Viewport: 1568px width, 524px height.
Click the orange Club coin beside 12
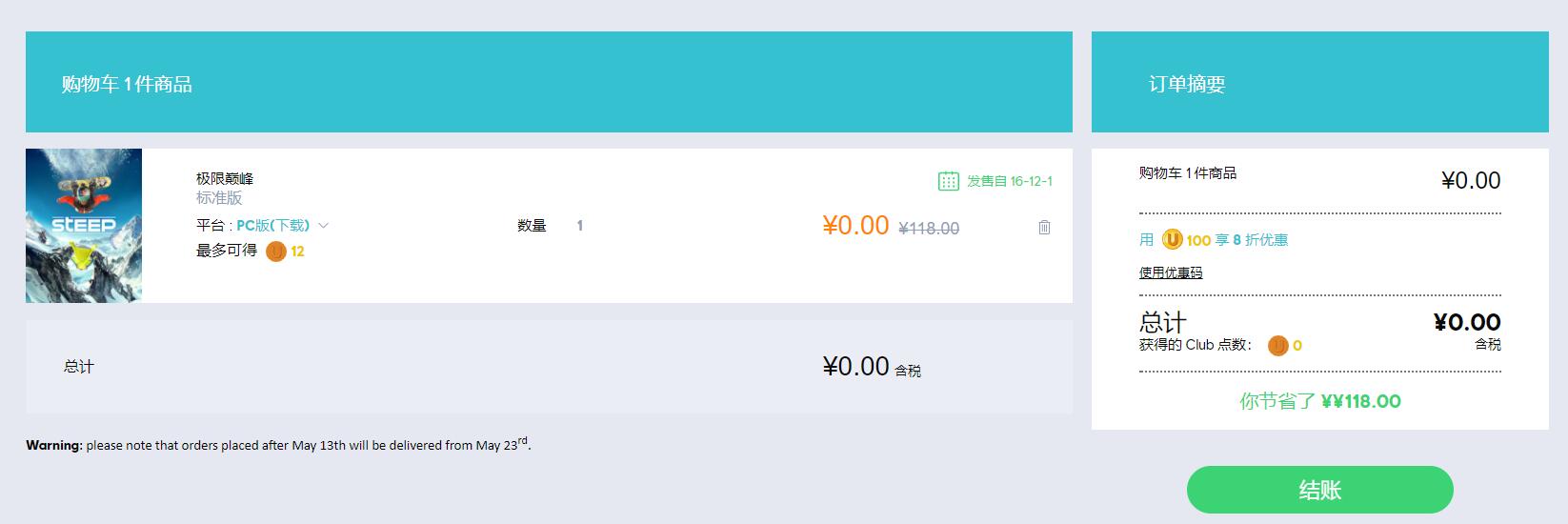pyautogui.click(x=276, y=252)
